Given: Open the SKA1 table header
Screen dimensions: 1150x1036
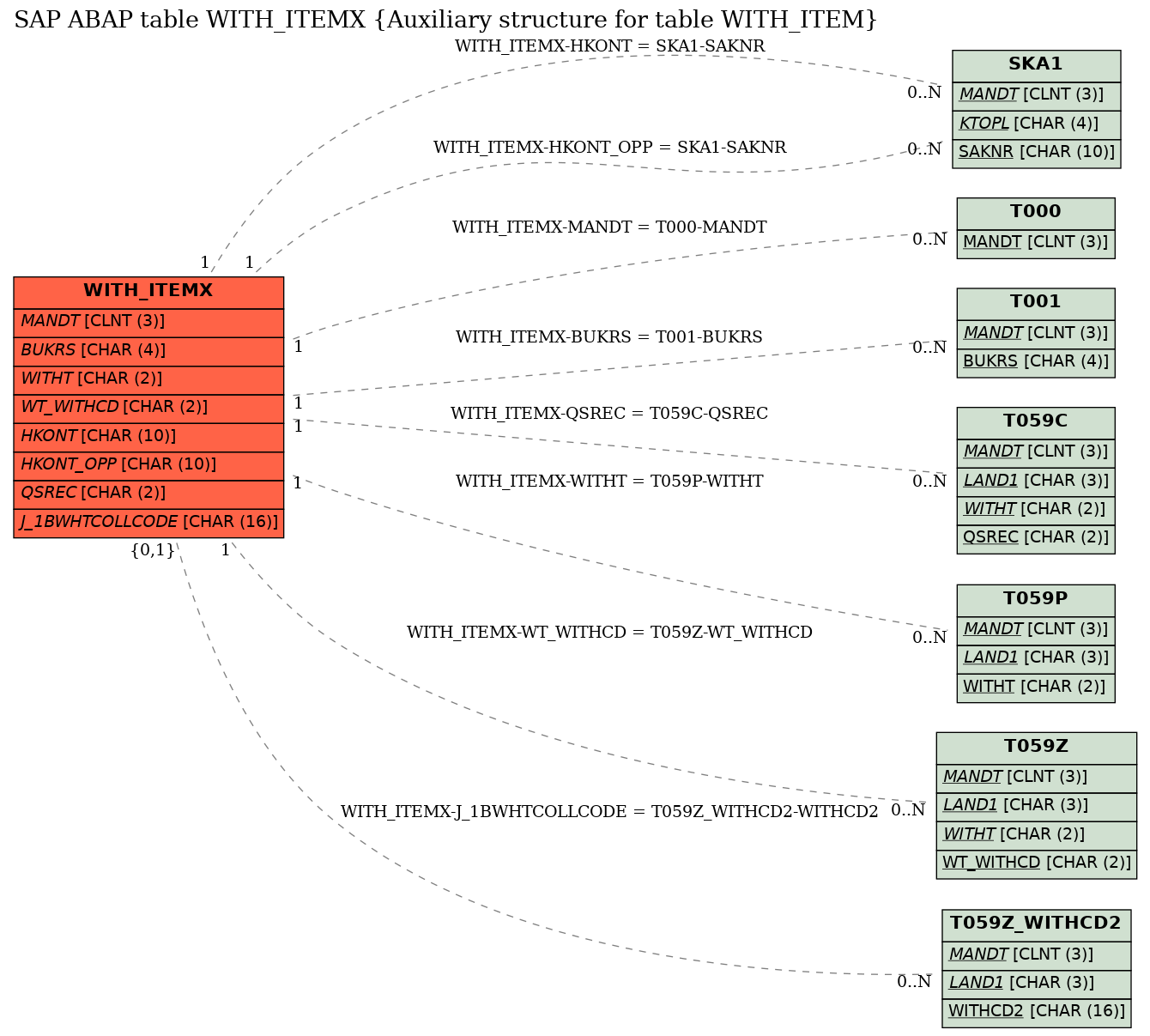Looking at the screenshot, I should coord(1036,65).
